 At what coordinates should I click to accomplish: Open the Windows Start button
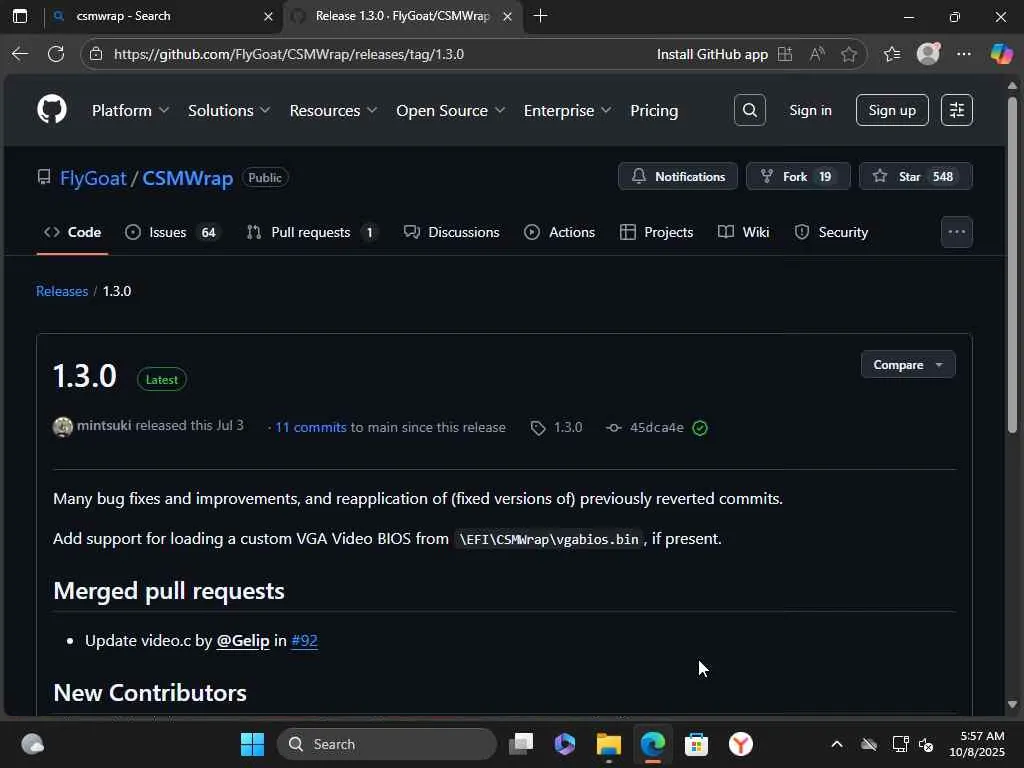[x=252, y=744]
